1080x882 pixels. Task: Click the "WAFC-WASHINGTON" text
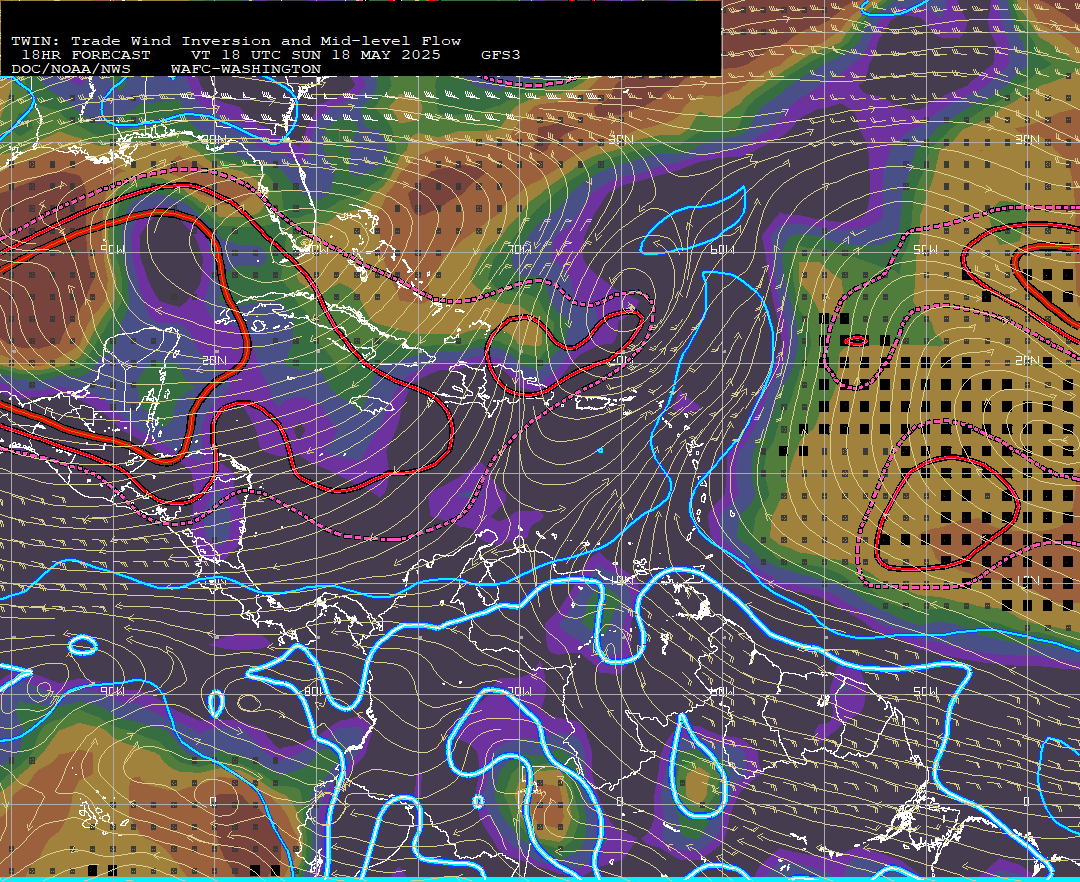click(x=246, y=70)
